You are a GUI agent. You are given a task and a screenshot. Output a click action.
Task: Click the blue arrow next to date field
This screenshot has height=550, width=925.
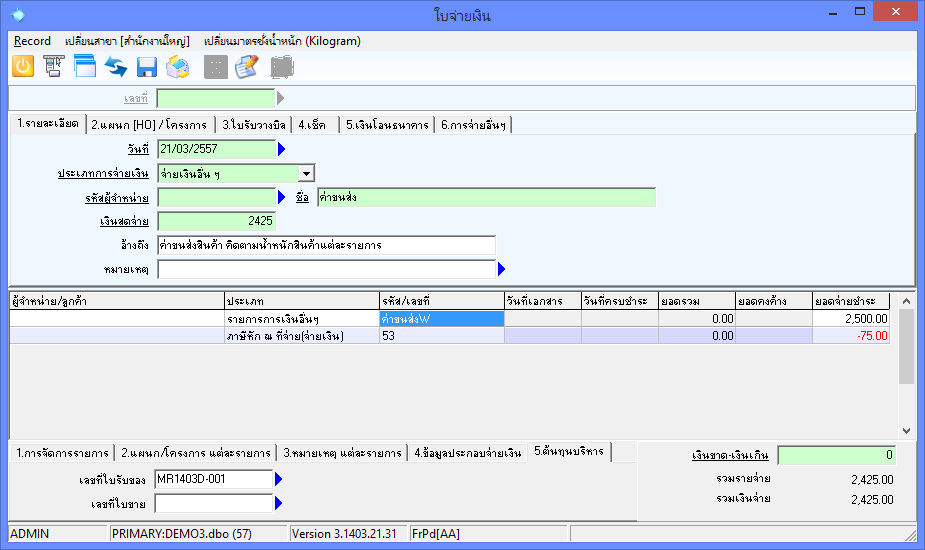click(282, 149)
